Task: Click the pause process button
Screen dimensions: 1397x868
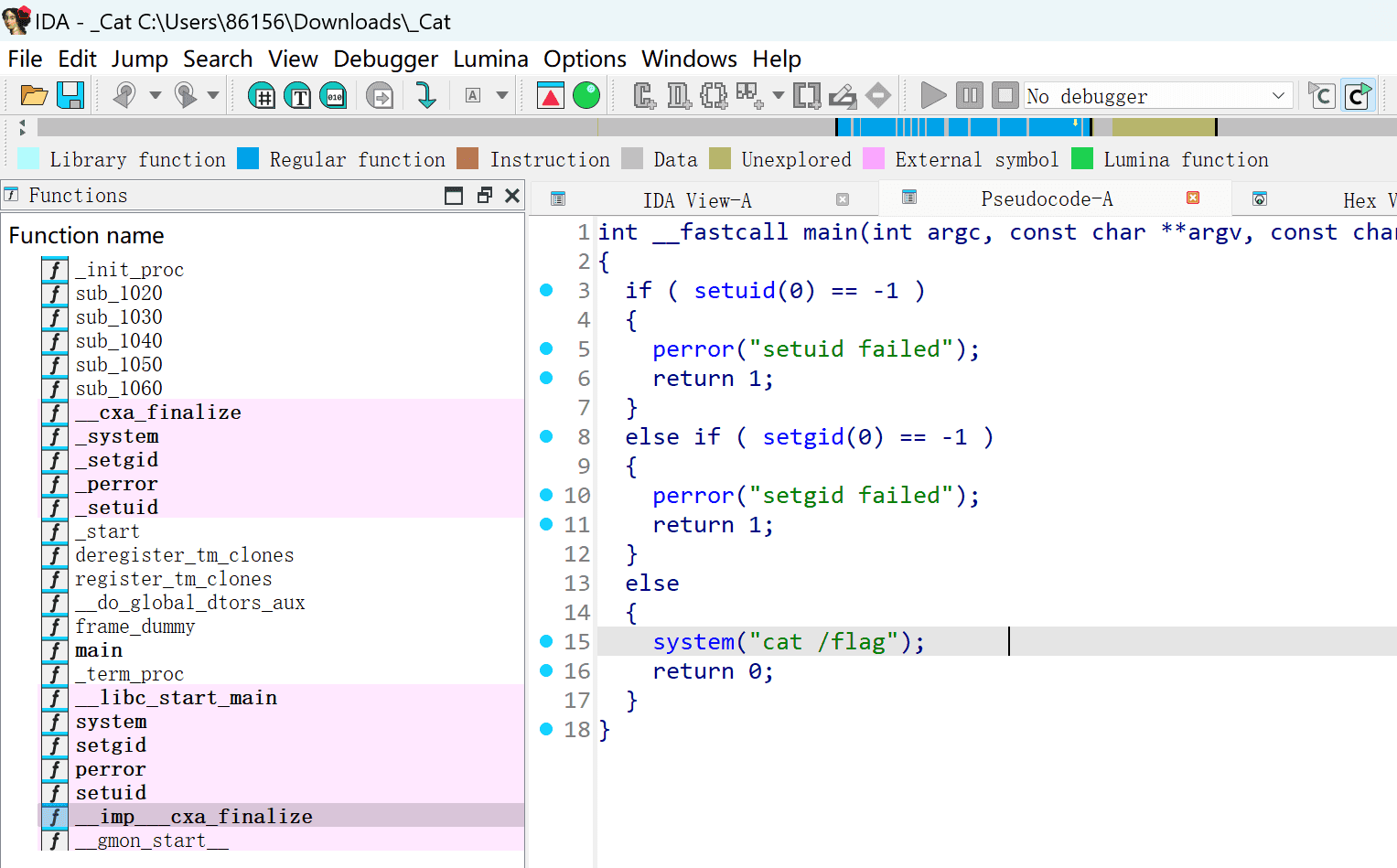Action: tap(969, 95)
